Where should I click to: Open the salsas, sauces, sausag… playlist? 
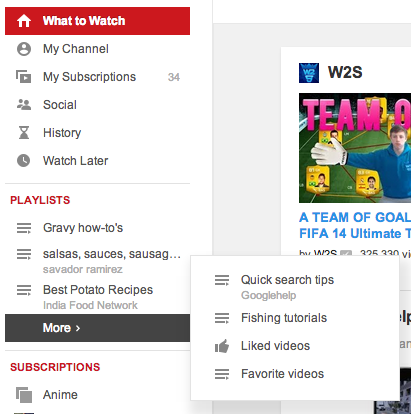point(112,254)
